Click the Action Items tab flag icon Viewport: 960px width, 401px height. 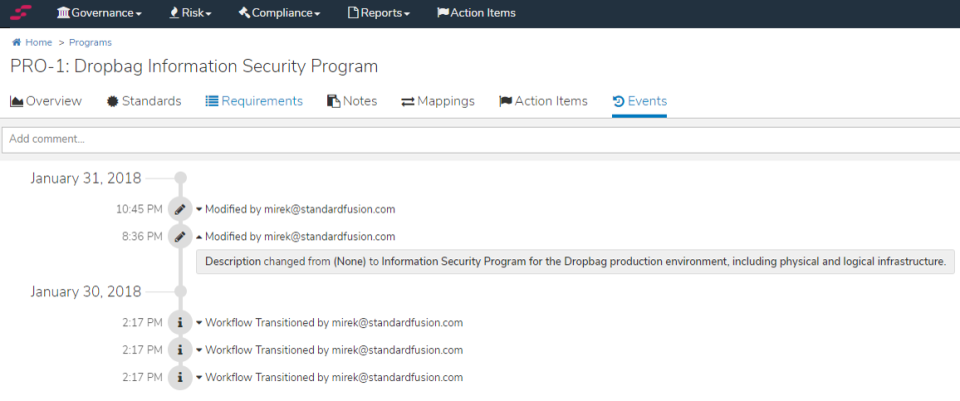coord(506,101)
